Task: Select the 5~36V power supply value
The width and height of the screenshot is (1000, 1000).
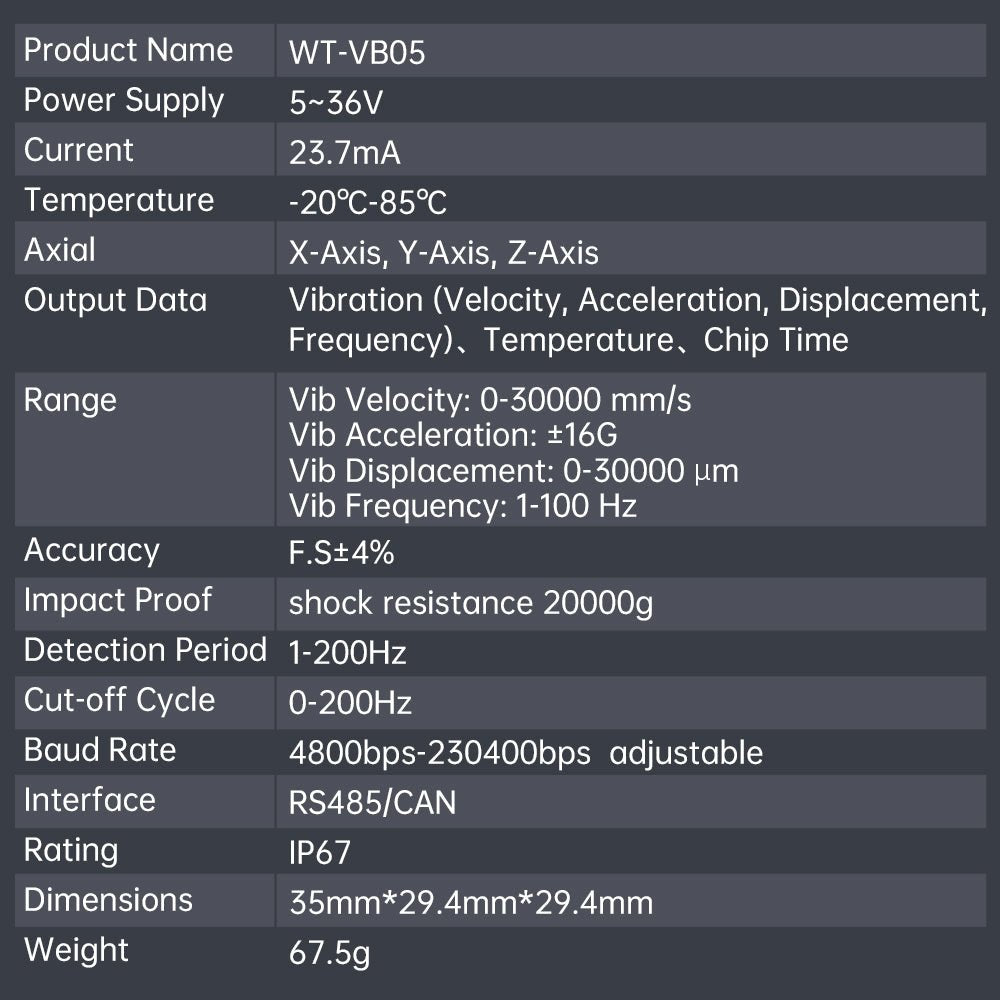Action: coord(335,103)
